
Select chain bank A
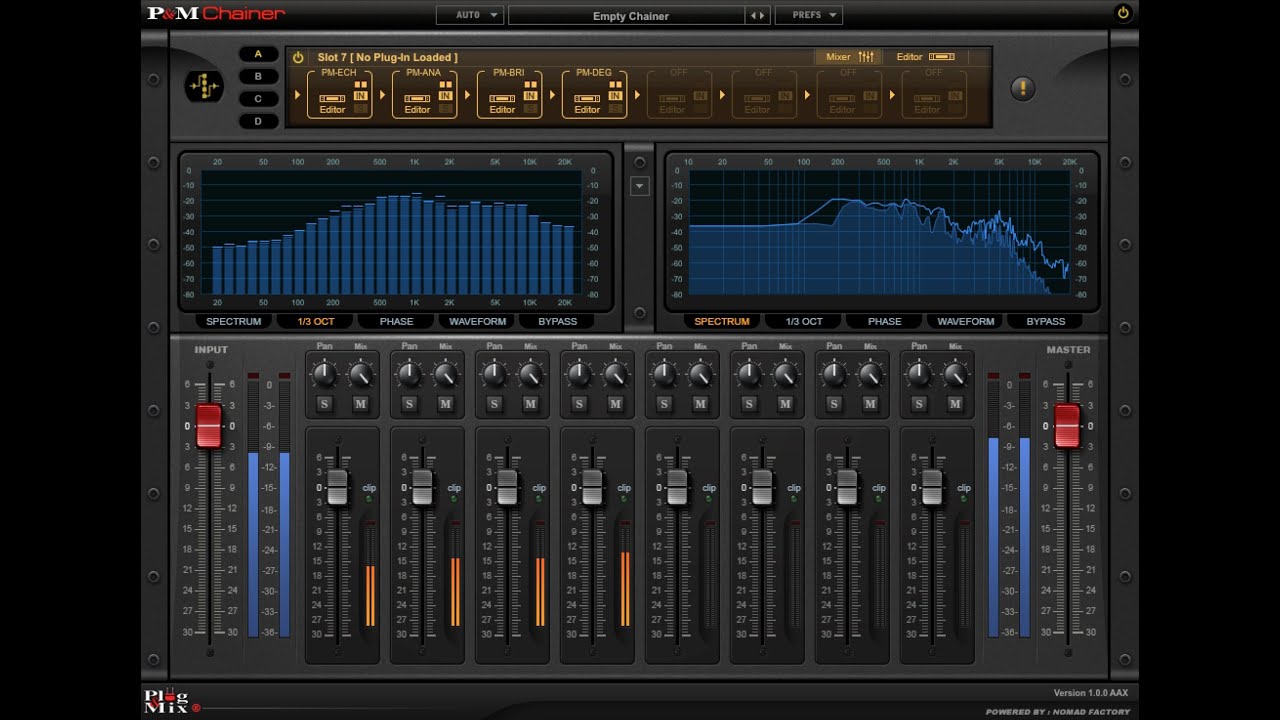(258, 54)
